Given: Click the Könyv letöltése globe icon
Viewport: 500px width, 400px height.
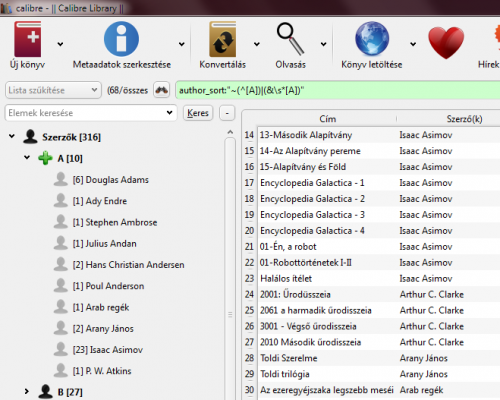Looking at the screenshot, I should (372, 39).
